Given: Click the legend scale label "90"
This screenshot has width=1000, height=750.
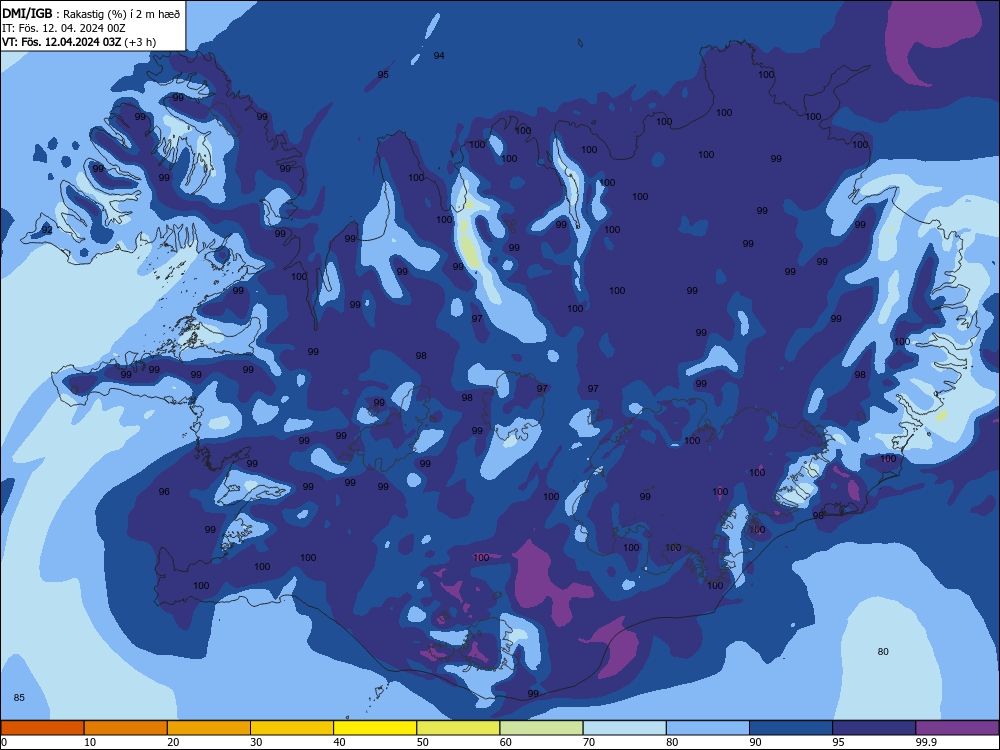Looking at the screenshot, I should (x=755, y=742).
